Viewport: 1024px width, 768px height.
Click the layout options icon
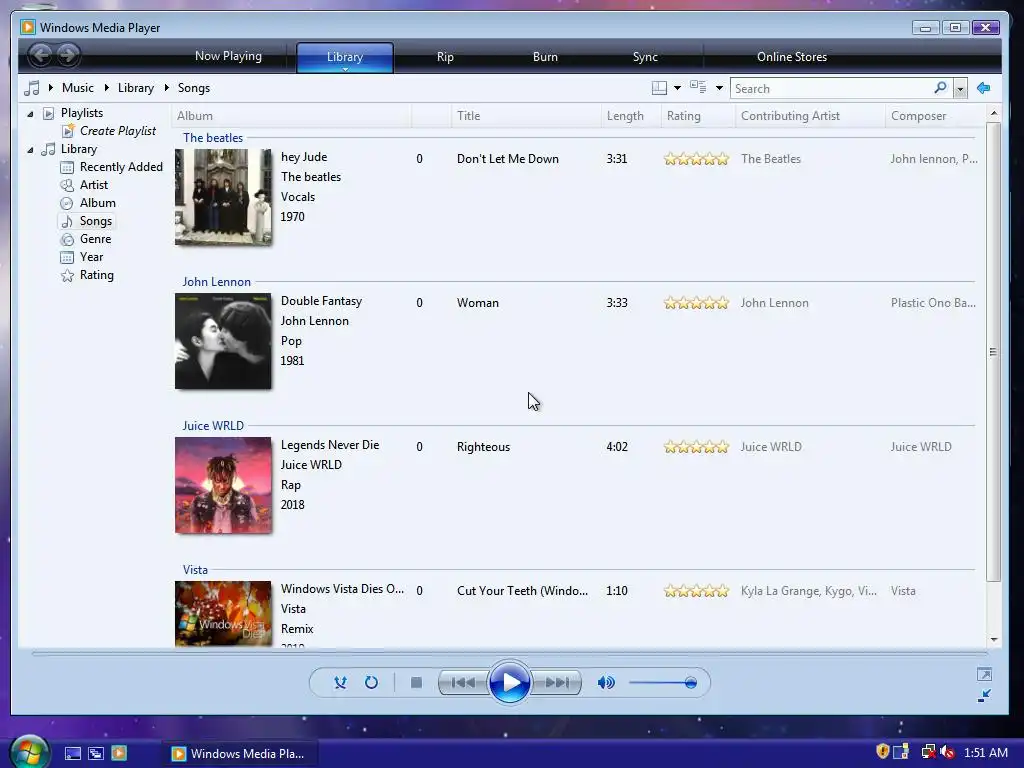pos(660,88)
